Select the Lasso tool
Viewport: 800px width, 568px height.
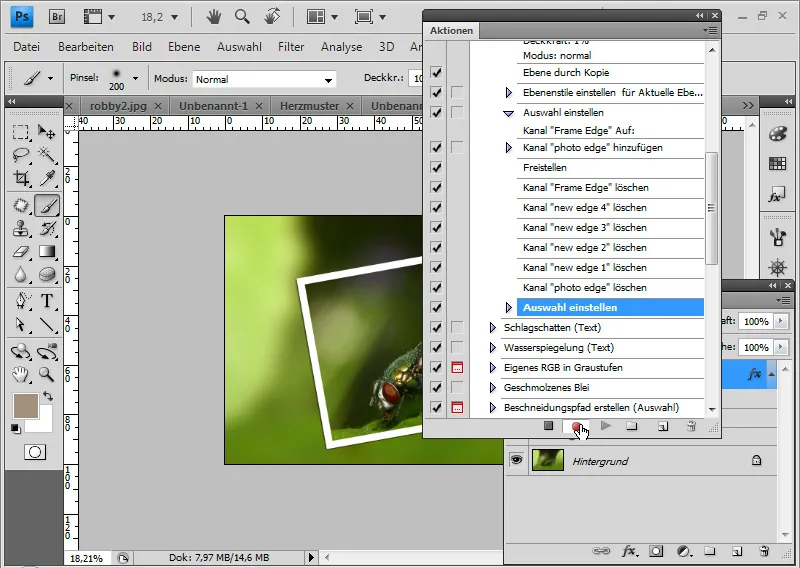coord(20,154)
